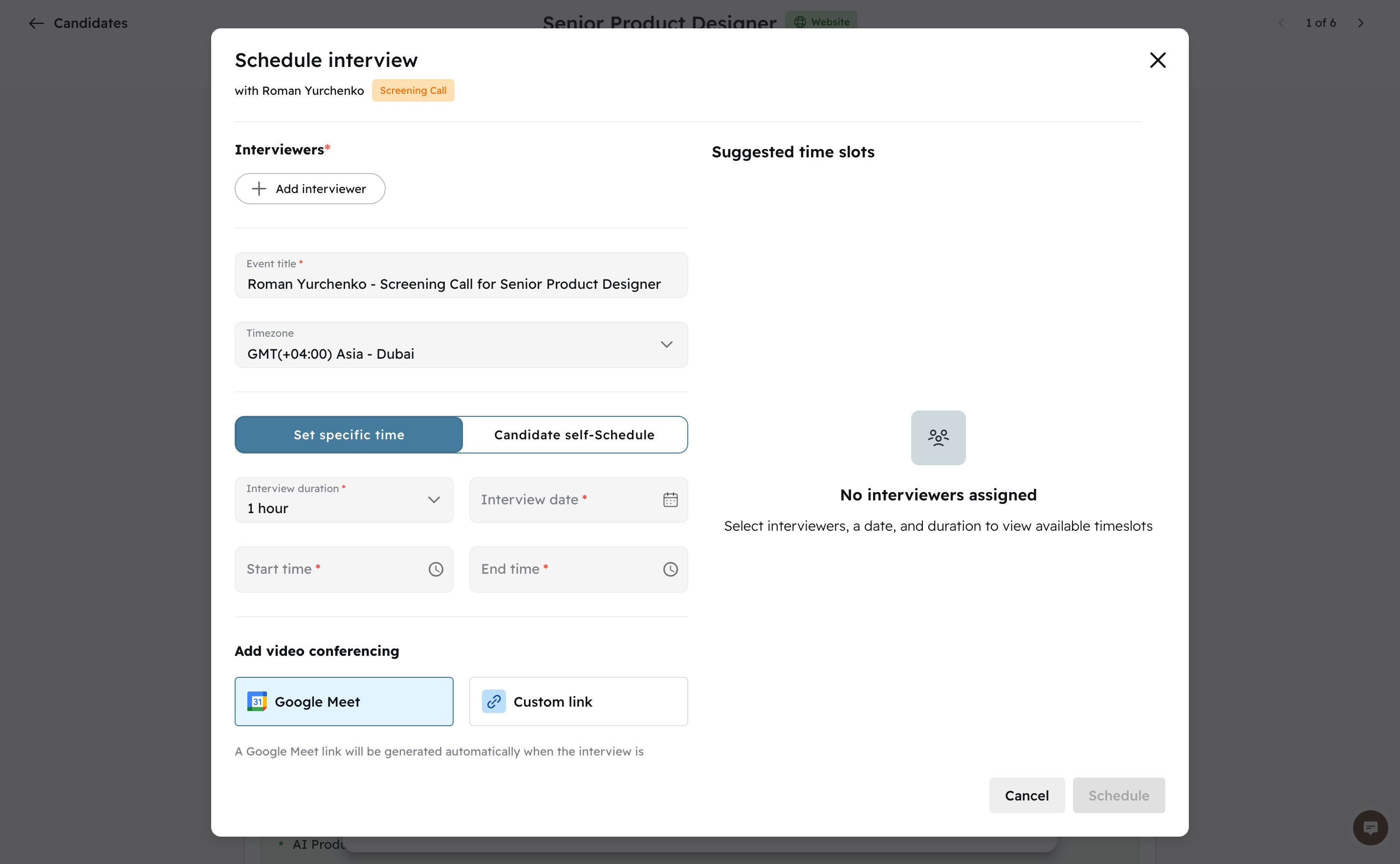Click the Candidates back link
1400x864 pixels.
click(x=90, y=23)
